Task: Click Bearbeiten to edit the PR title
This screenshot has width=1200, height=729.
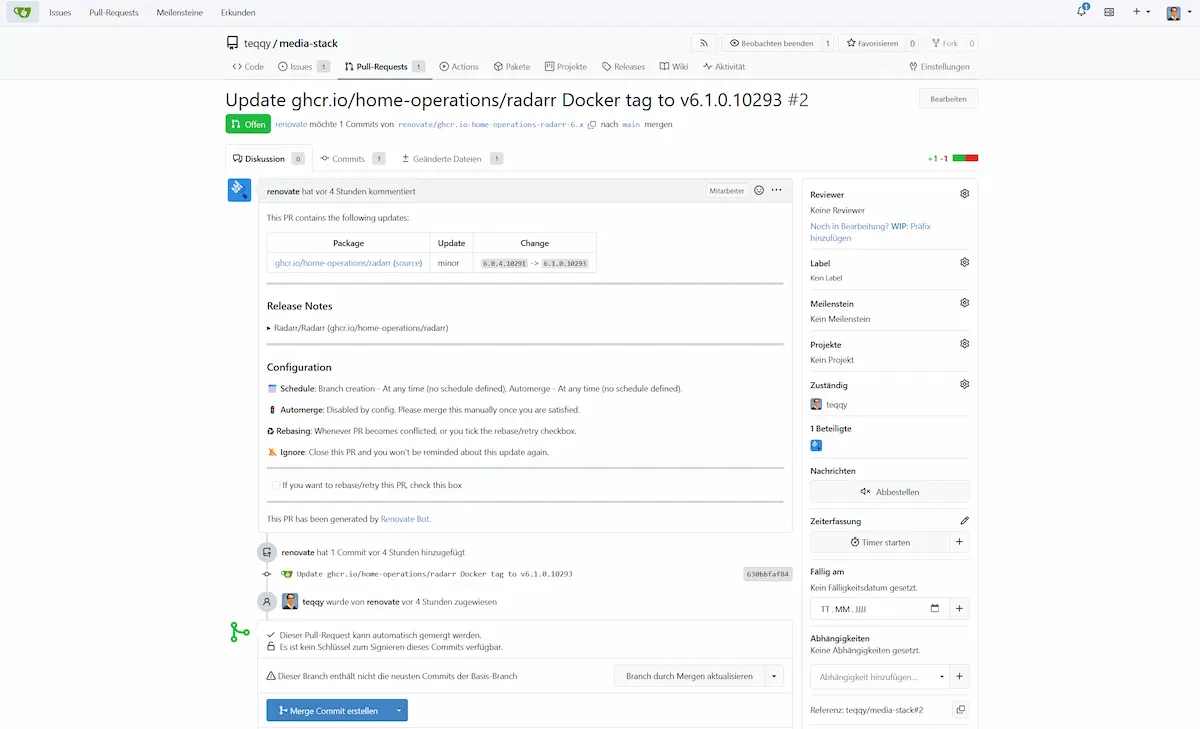Action: [x=947, y=98]
